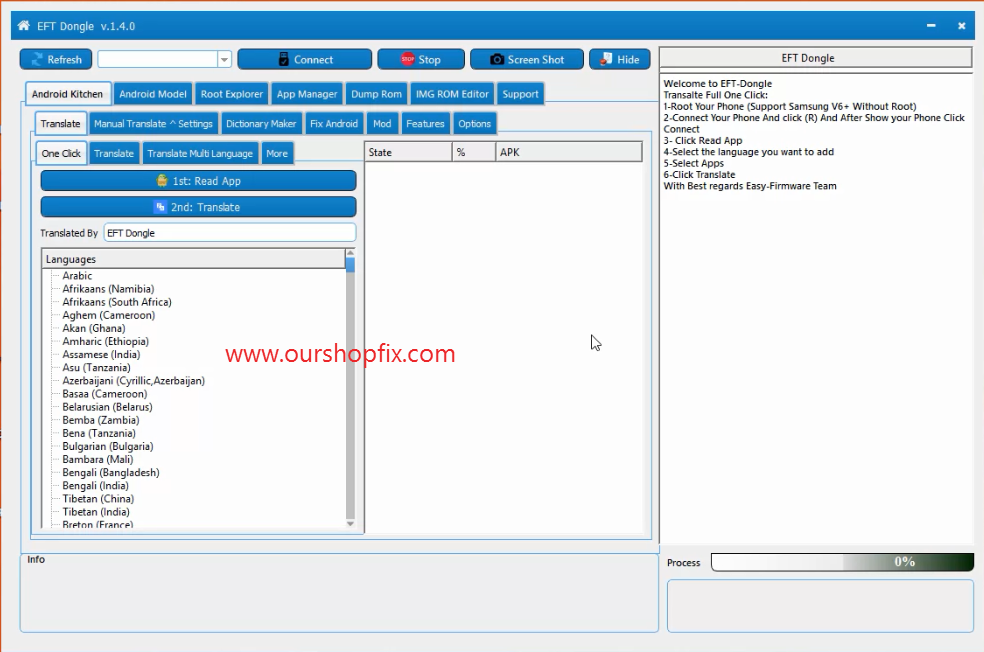Select Azerbaijani (Cyrillic,Azerbaijan) language
The width and height of the screenshot is (984, 652).
(133, 381)
